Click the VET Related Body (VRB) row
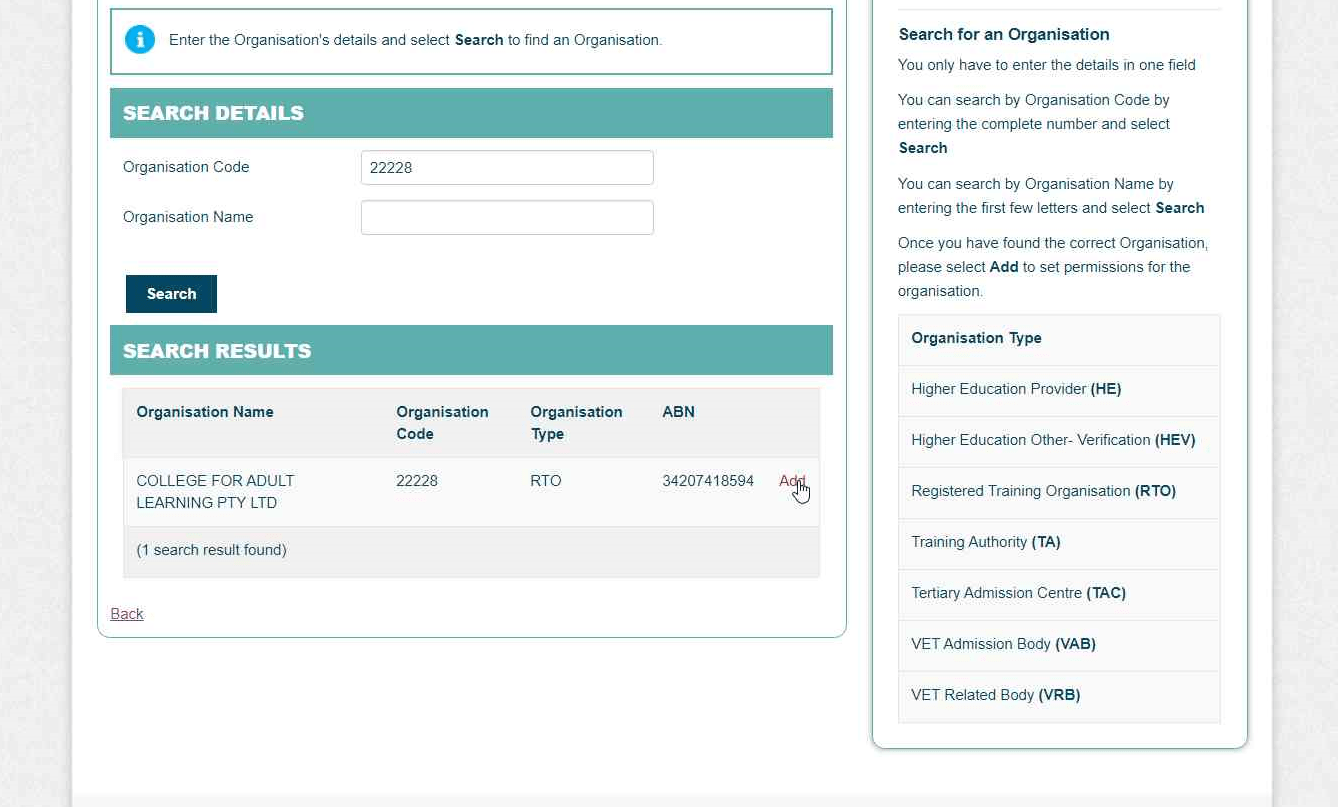Screen dimensions: 1338x807 995,695
